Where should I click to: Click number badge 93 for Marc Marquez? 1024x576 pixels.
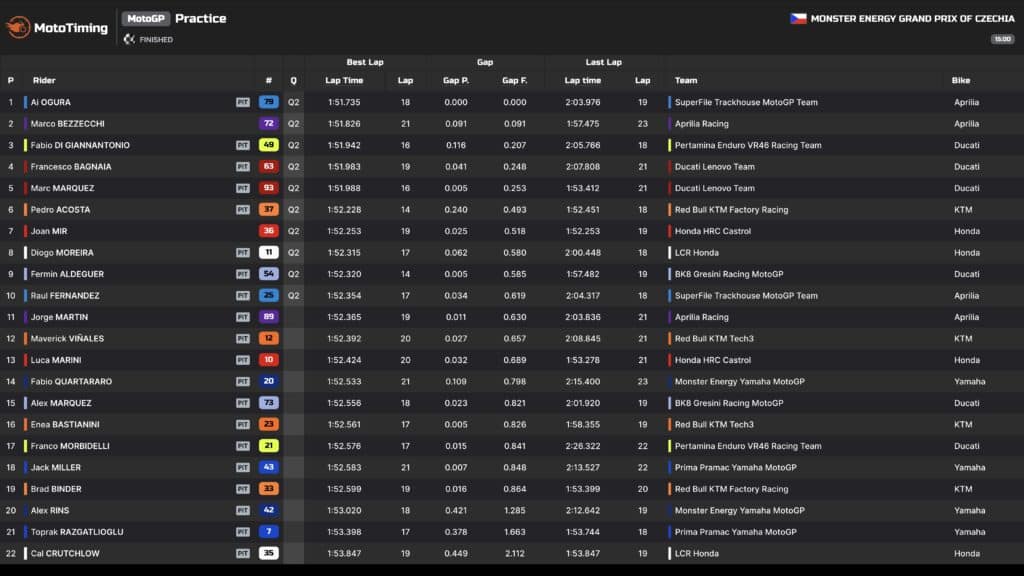pyautogui.click(x=268, y=188)
